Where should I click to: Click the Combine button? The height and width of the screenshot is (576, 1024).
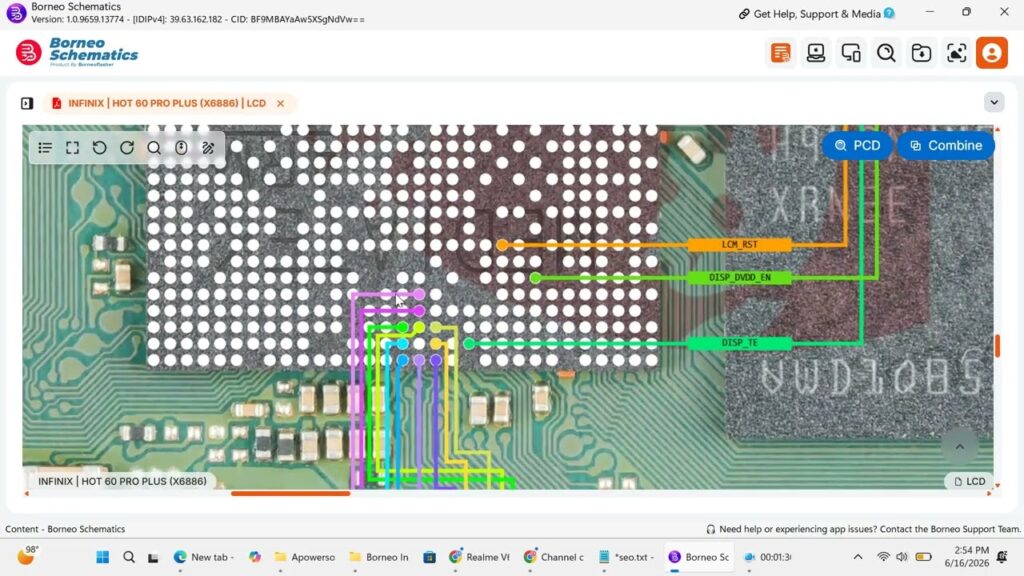tap(946, 146)
